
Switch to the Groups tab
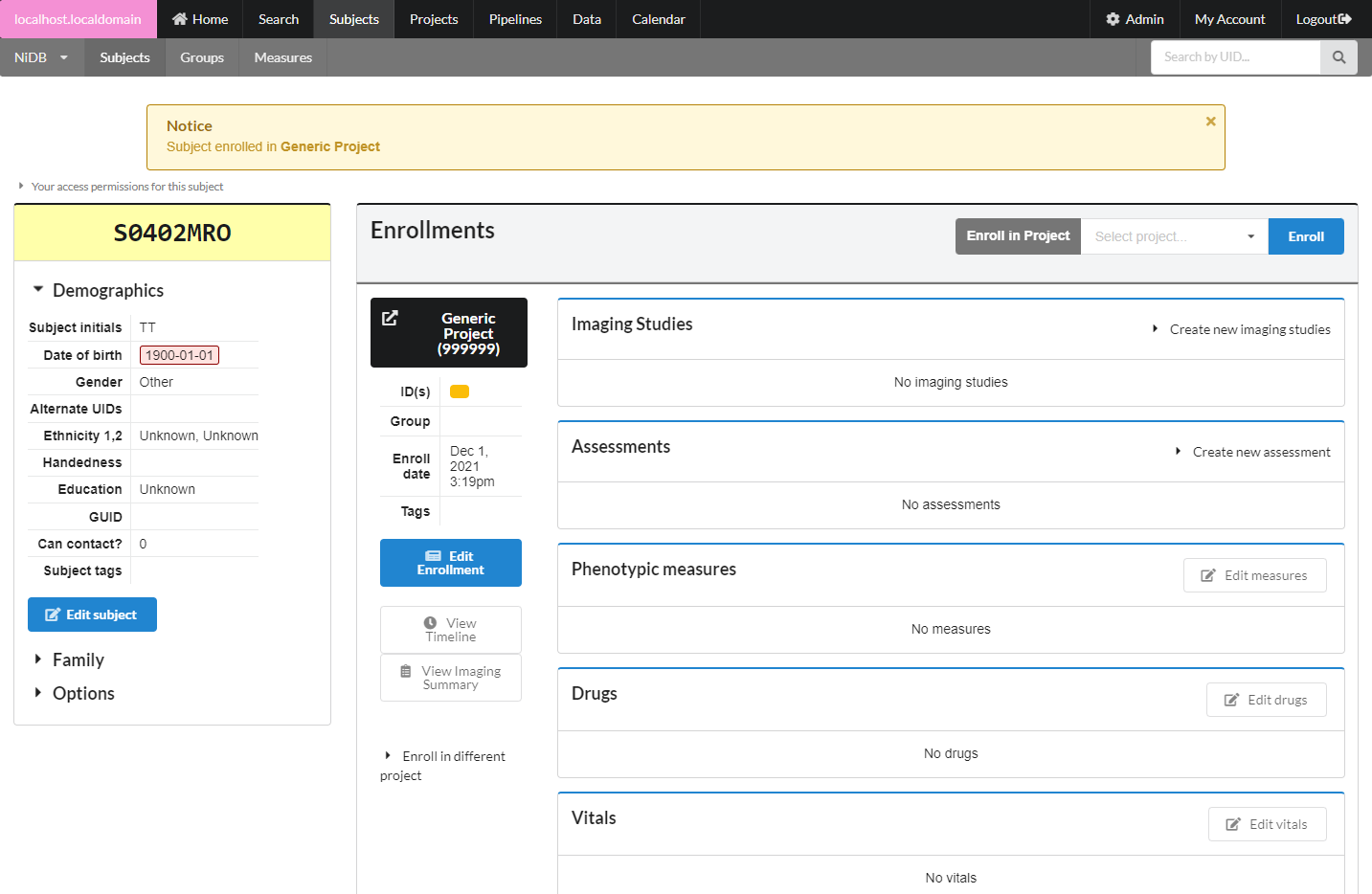coord(202,57)
